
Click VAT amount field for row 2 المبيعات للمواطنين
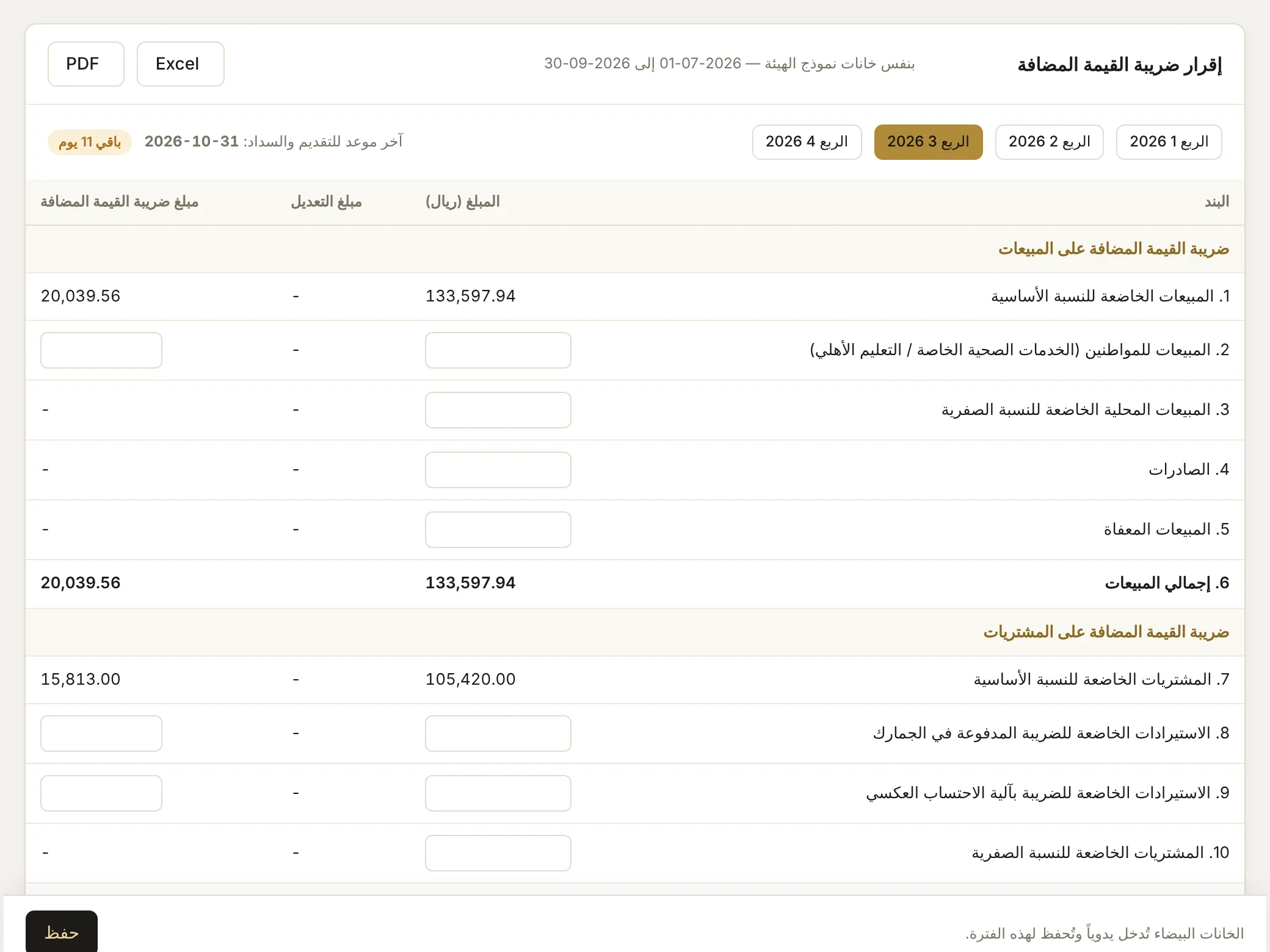point(101,350)
